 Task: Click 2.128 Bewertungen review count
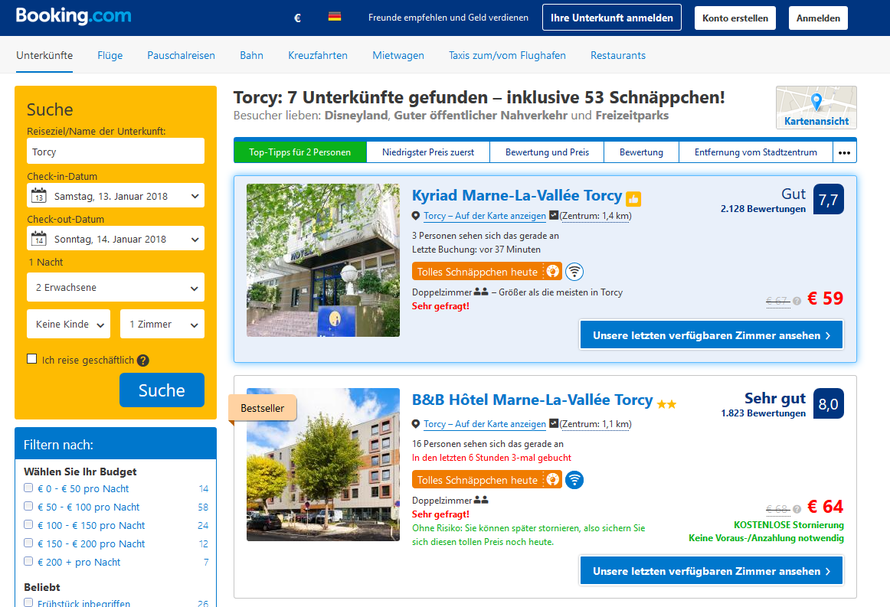click(763, 209)
